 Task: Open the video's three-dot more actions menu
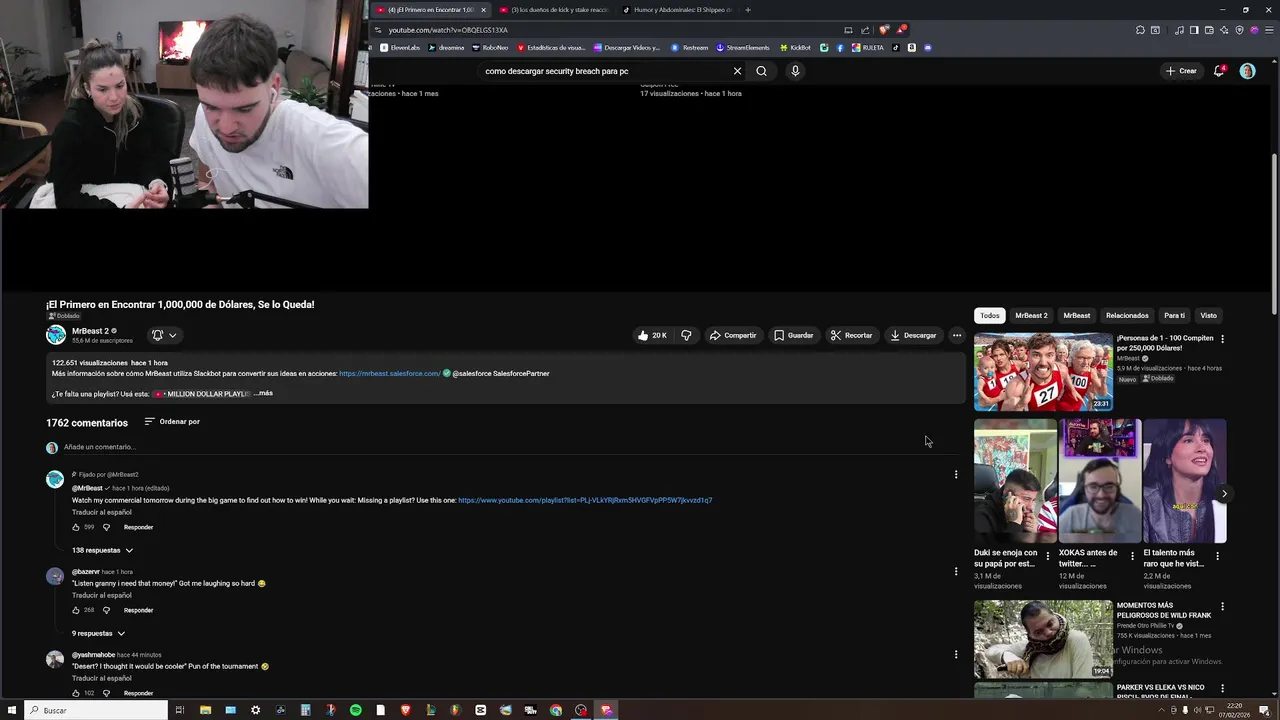[x=957, y=335]
